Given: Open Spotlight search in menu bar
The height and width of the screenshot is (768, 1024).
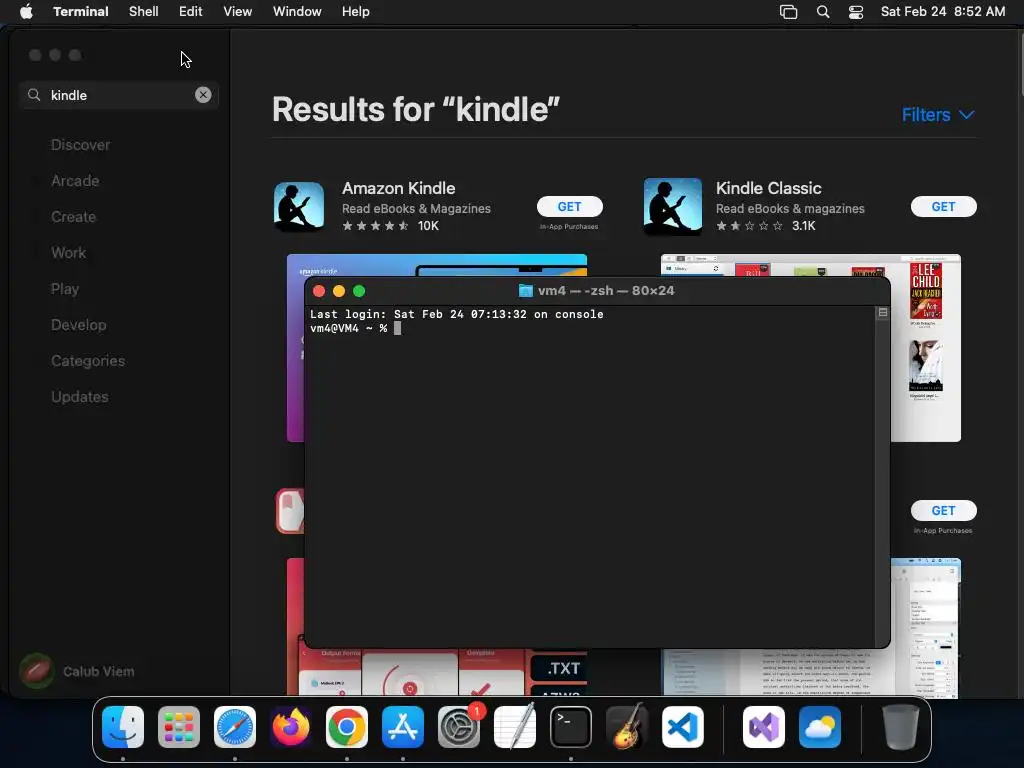Looking at the screenshot, I should (x=823, y=12).
